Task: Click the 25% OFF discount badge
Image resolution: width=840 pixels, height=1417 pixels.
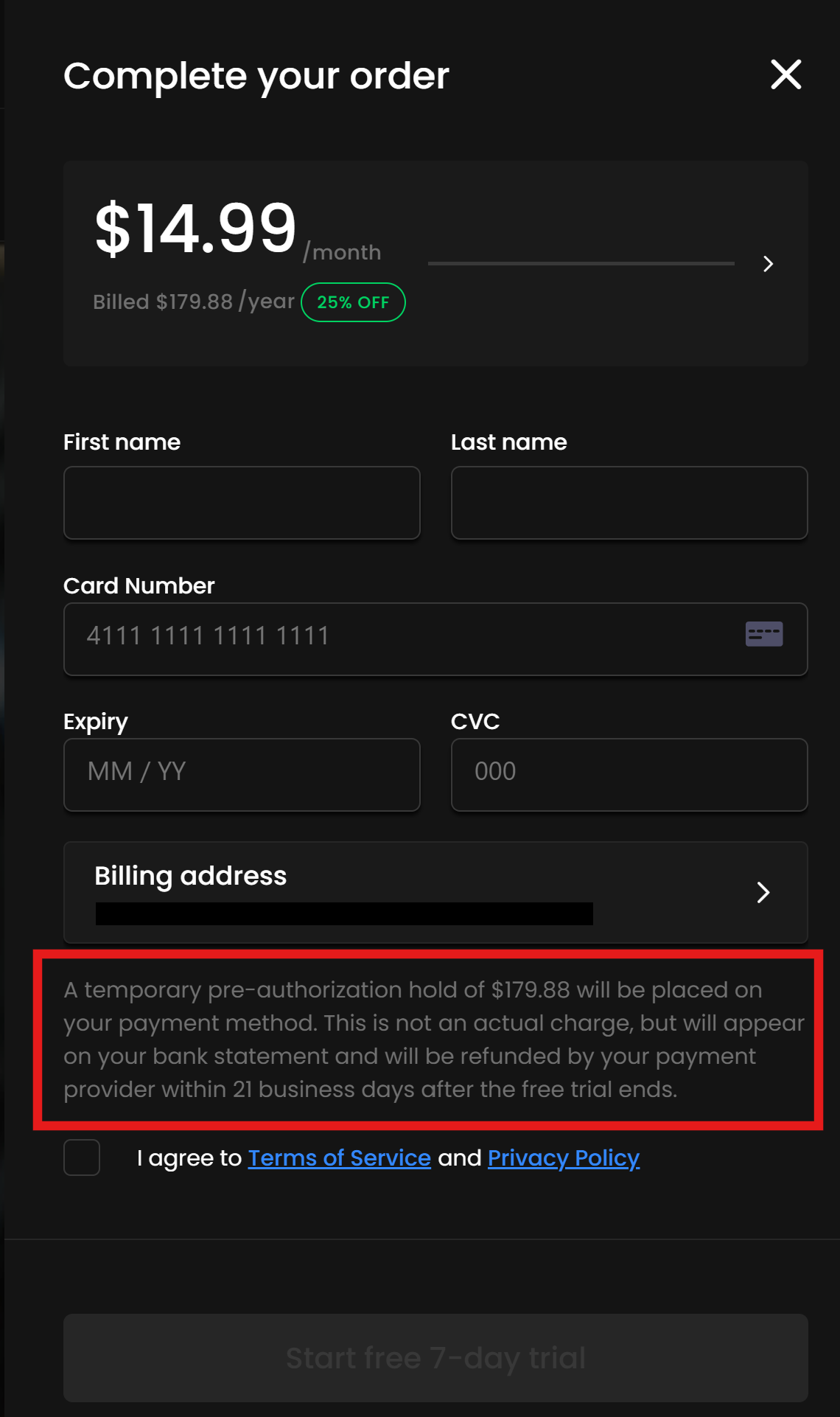Action: 353,302
